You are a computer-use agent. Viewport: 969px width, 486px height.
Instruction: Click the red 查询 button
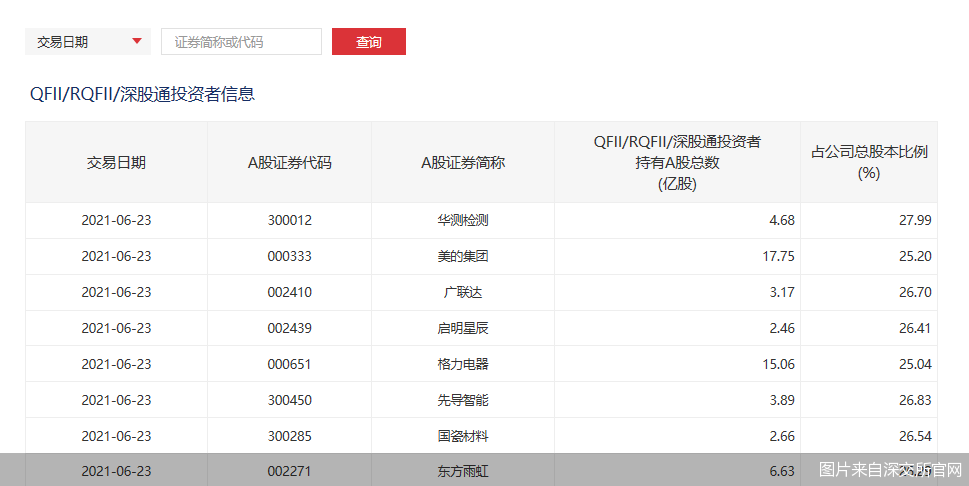point(368,41)
